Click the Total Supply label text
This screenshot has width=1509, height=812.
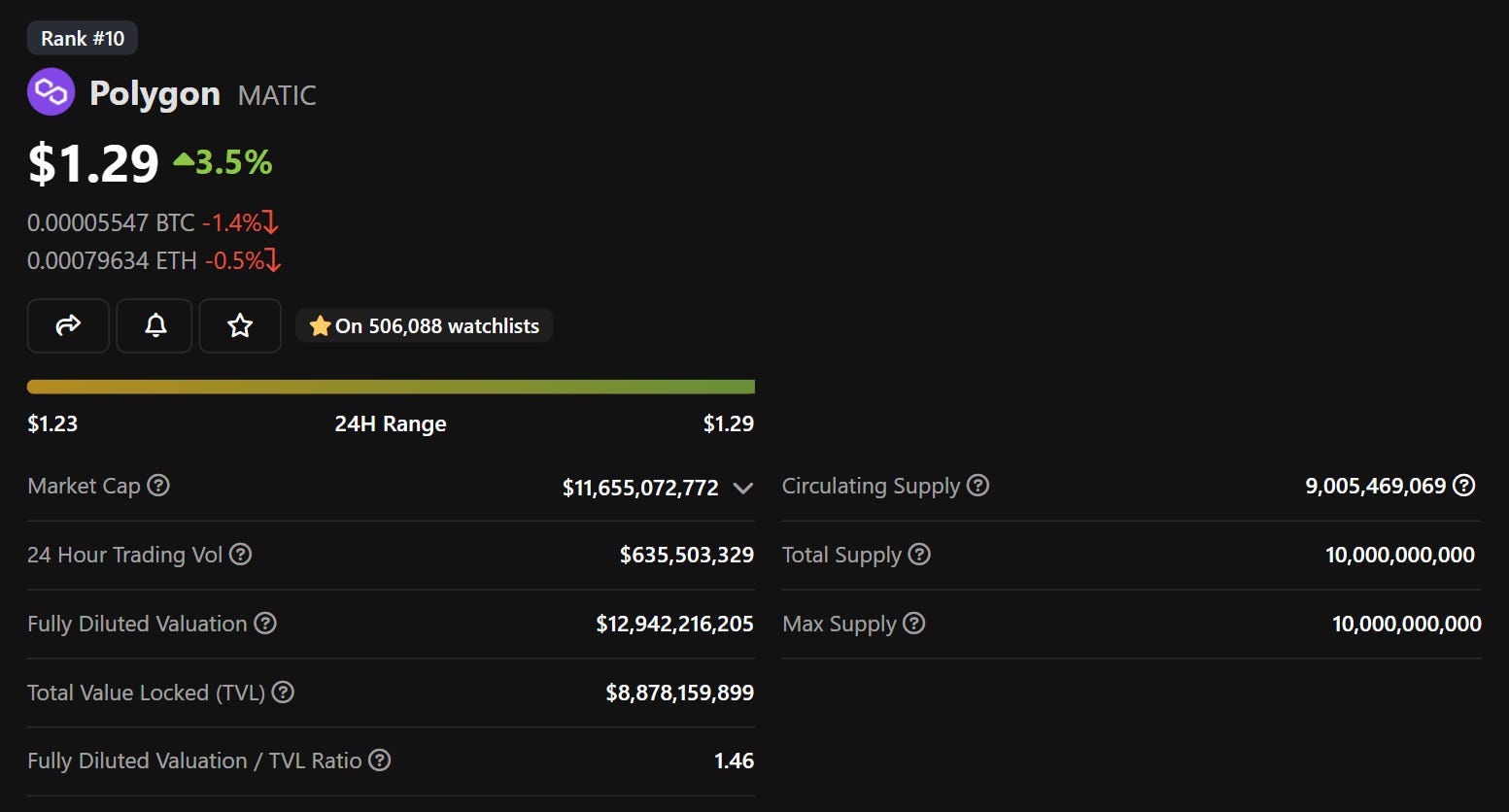[841, 555]
